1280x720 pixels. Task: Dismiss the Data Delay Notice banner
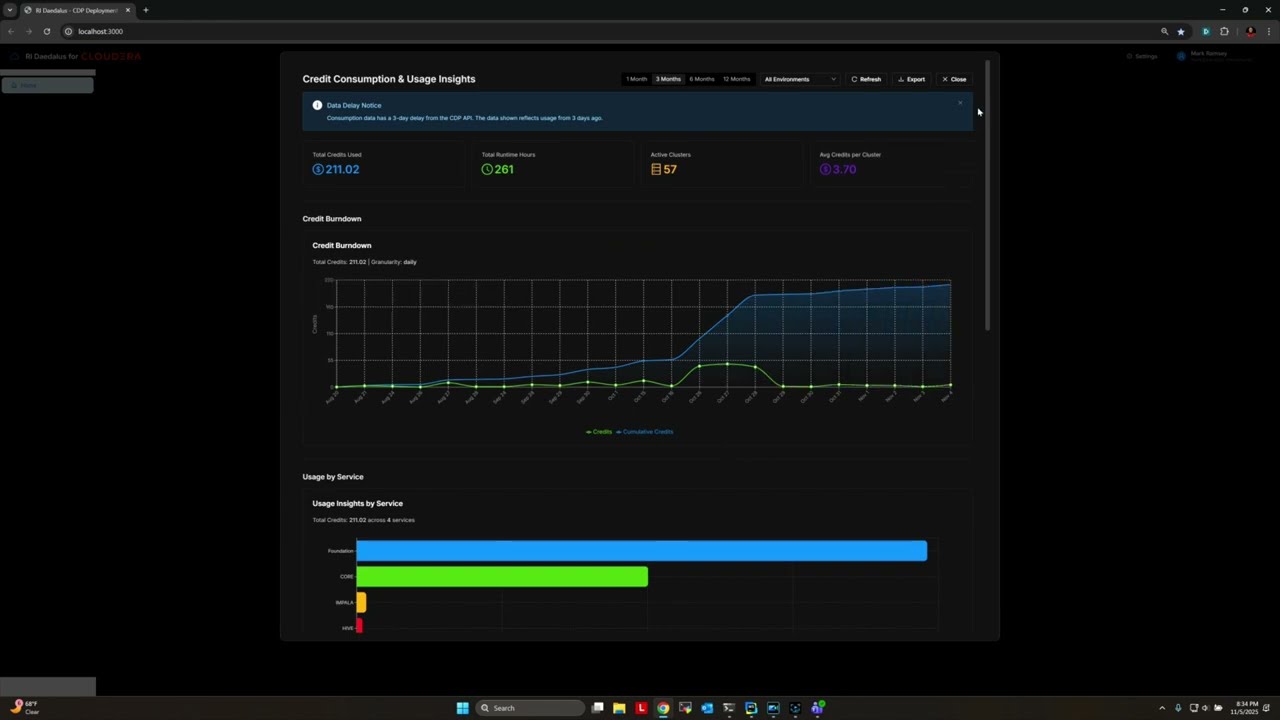point(960,103)
